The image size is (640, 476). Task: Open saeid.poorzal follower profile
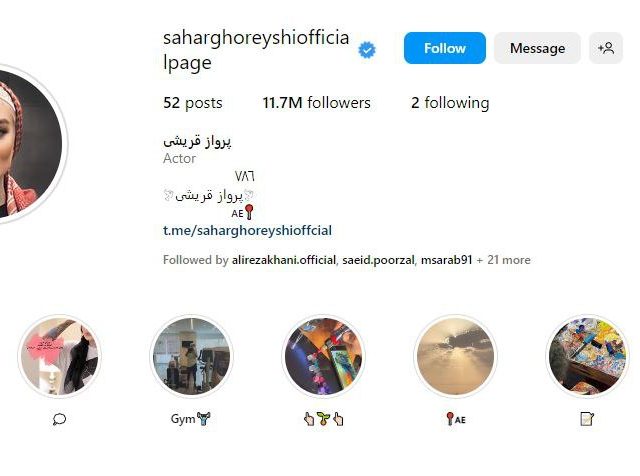tap(378, 260)
